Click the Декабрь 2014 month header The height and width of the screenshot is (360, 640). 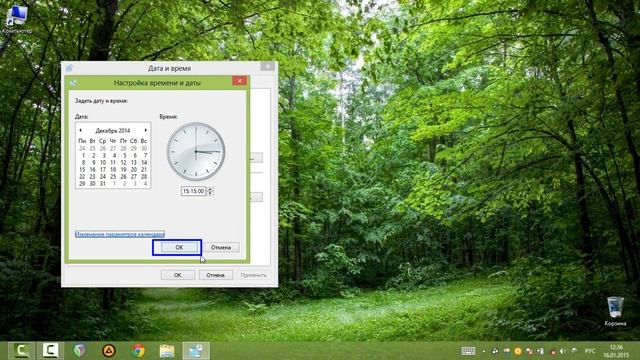pyautogui.click(x=113, y=131)
